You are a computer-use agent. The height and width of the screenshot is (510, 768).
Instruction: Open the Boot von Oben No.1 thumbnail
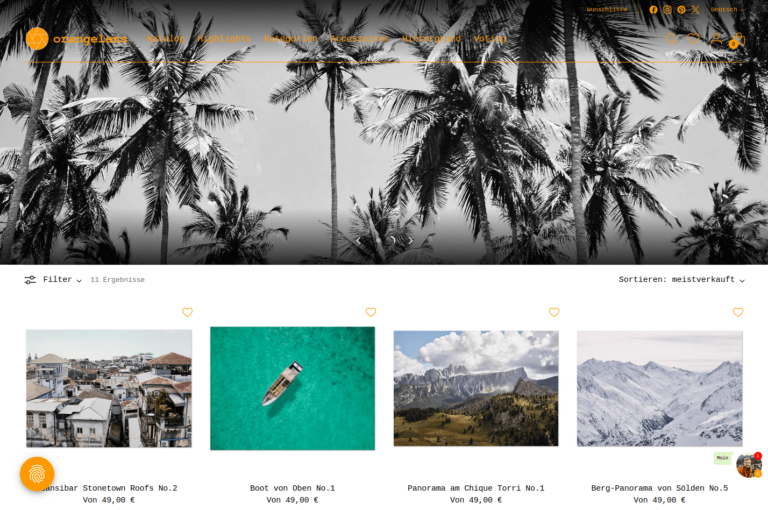(x=292, y=389)
